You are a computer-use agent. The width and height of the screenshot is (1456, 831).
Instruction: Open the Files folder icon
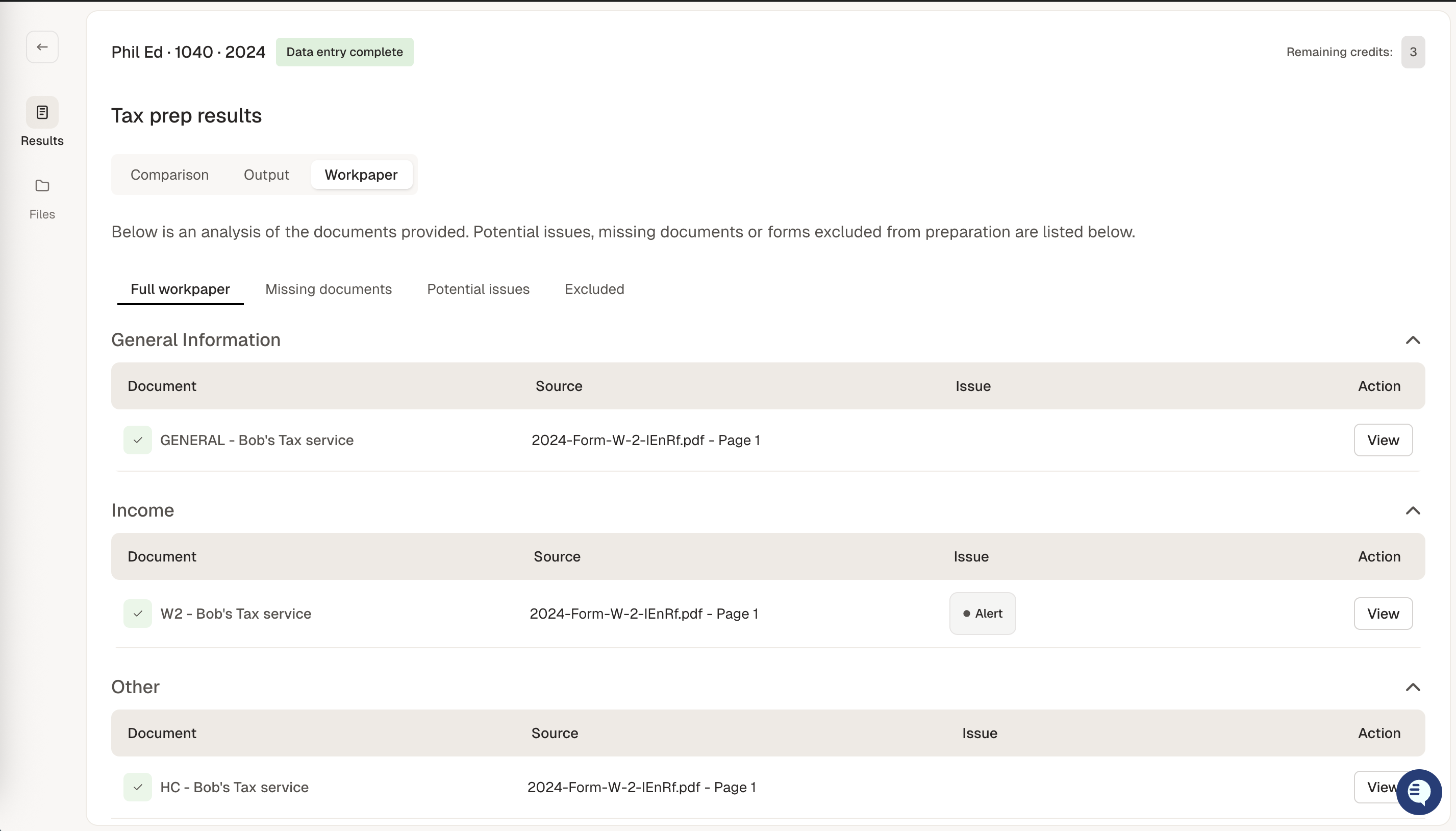click(x=42, y=186)
